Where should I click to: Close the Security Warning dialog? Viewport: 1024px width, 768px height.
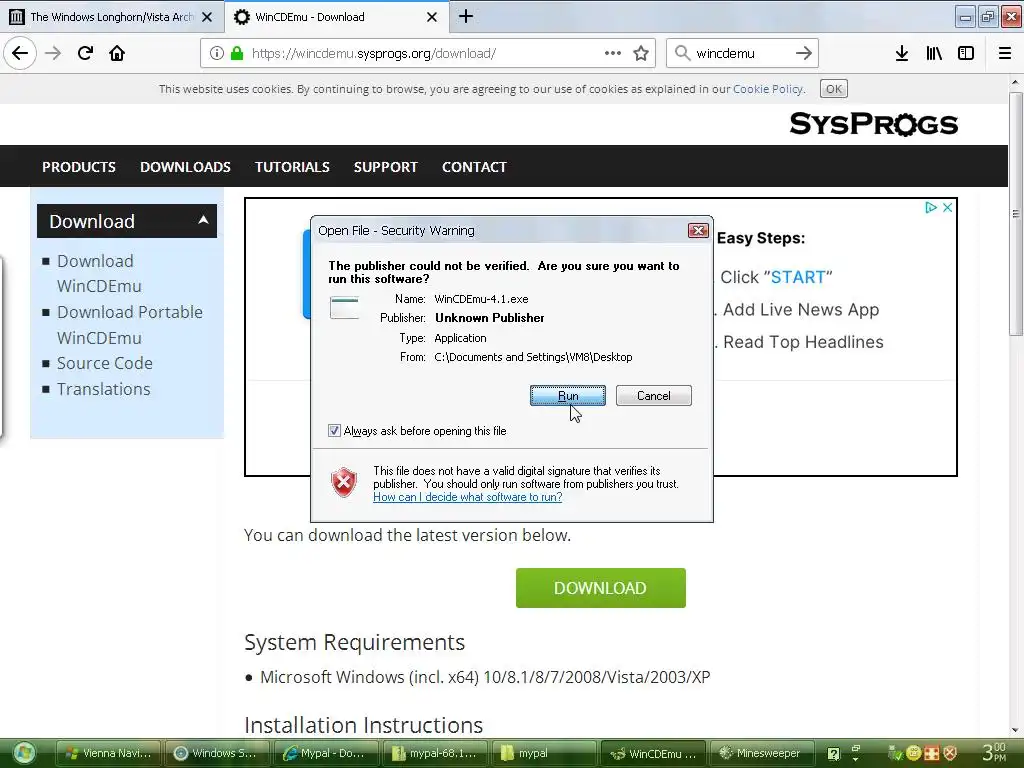[698, 231]
